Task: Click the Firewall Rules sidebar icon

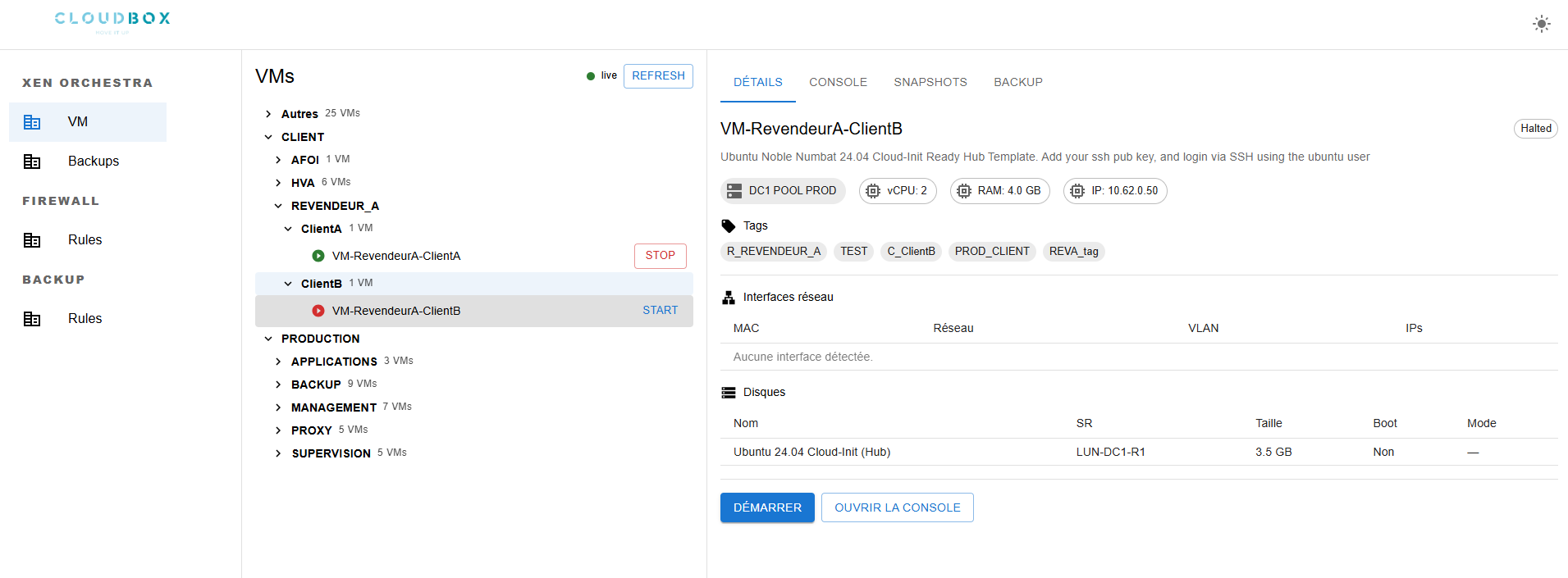Action: [x=32, y=240]
